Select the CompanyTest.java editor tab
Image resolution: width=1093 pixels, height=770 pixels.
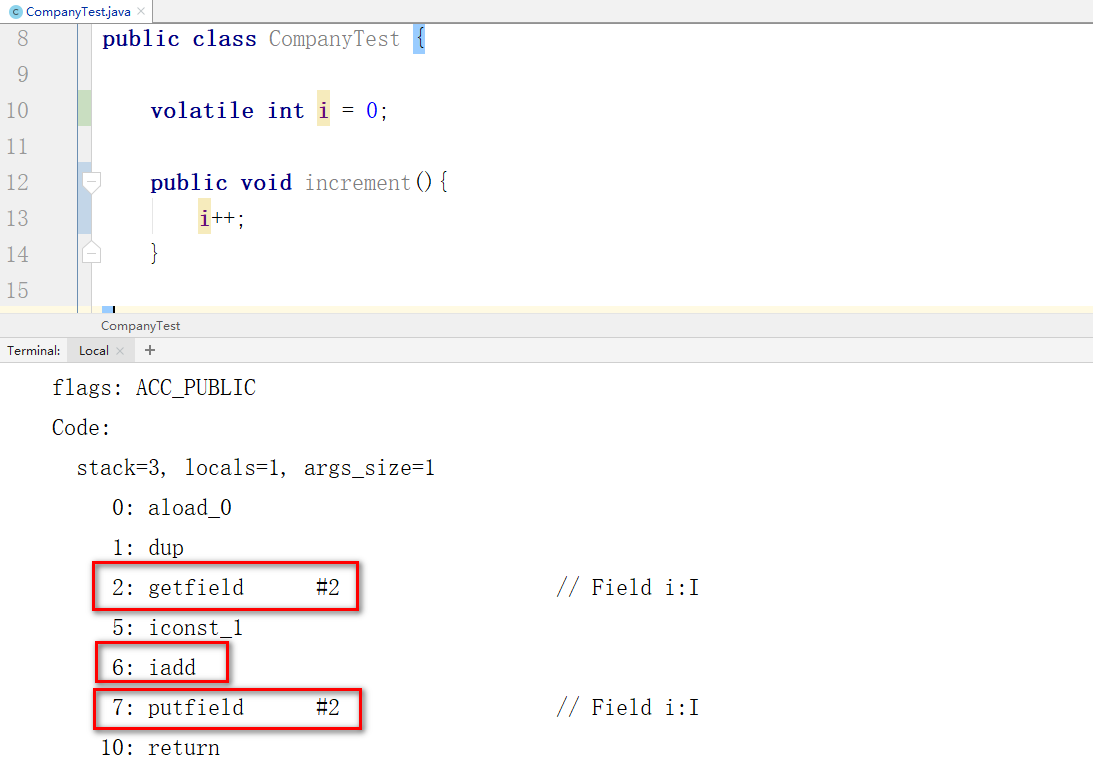click(x=77, y=11)
